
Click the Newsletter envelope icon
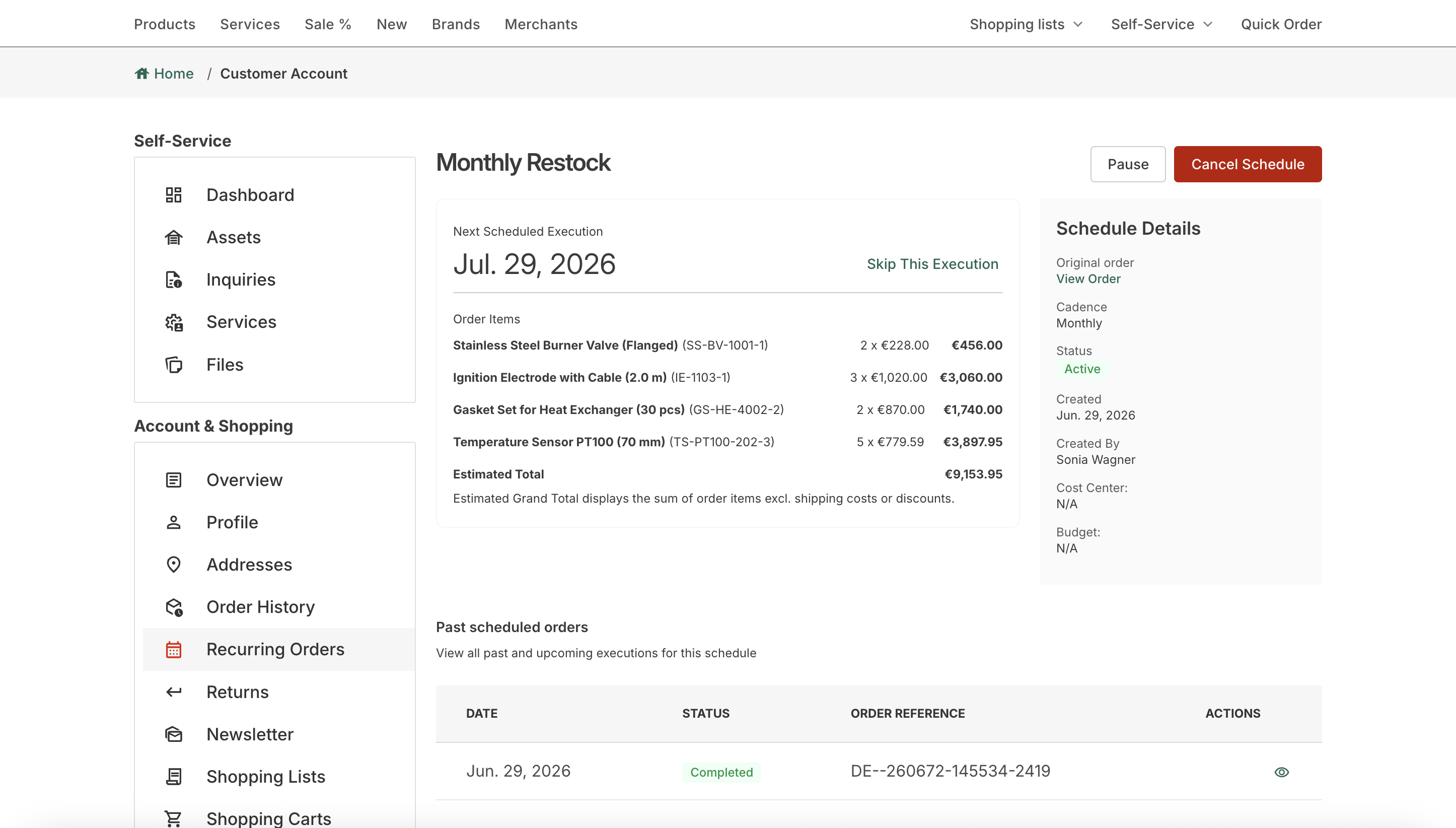coord(173,734)
